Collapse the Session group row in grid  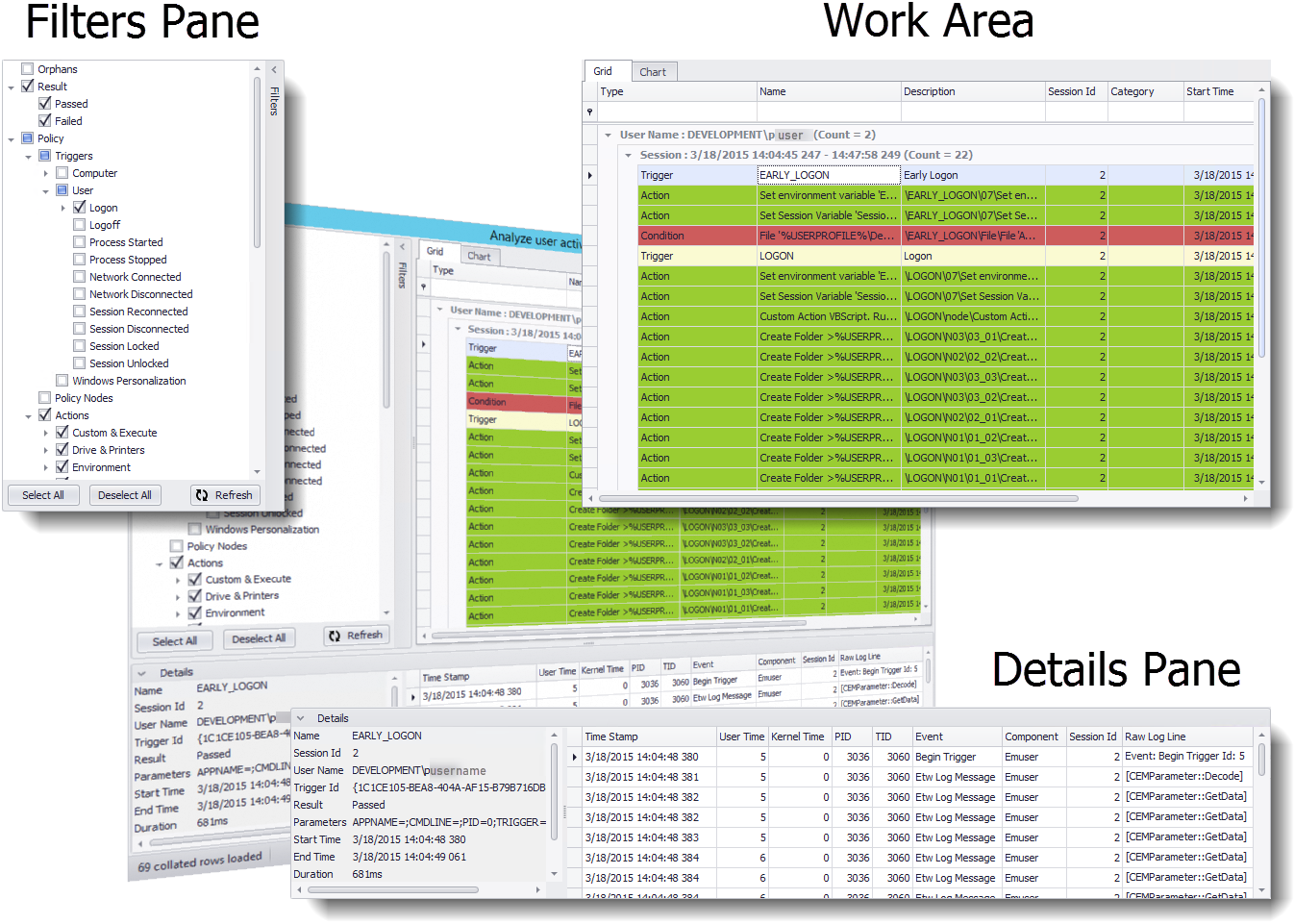pos(628,156)
